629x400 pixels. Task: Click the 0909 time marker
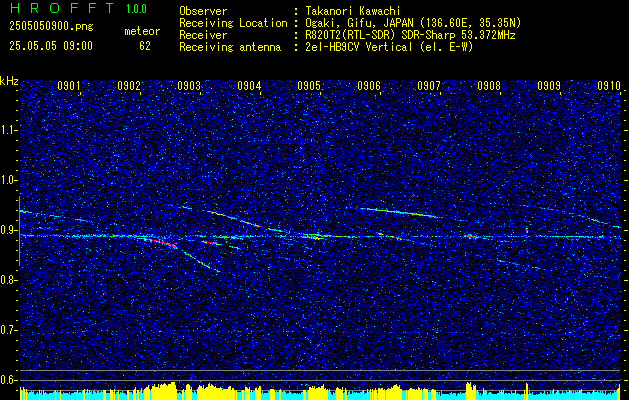coord(549,86)
